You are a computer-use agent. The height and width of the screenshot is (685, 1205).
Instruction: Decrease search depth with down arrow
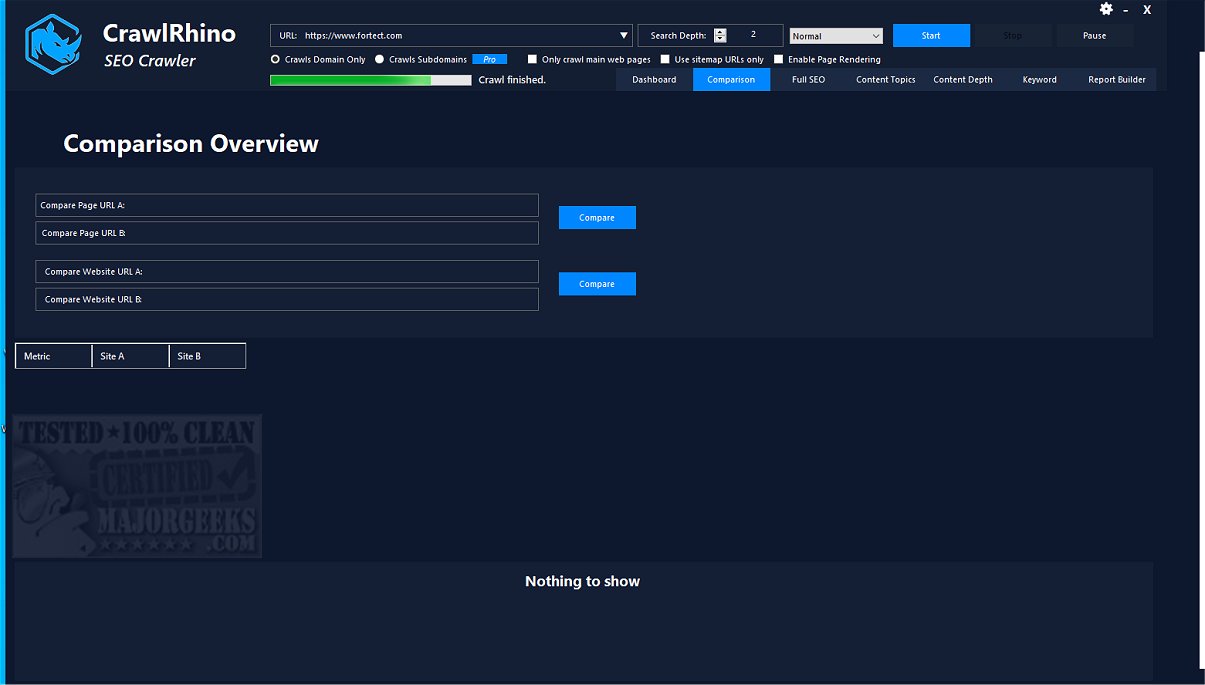pyautogui.click(x=720, y=39)
